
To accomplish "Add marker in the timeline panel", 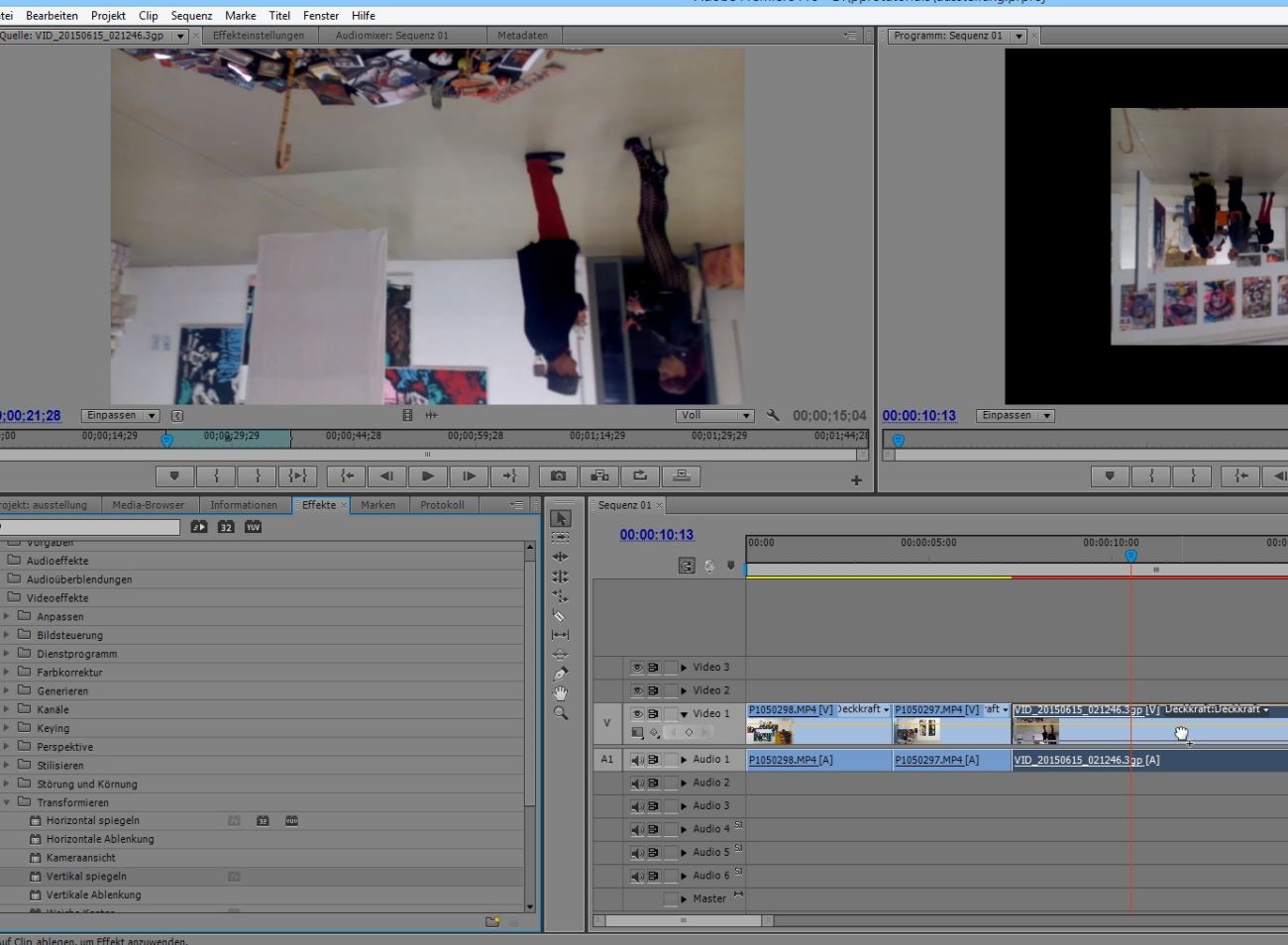I will 731,566.
